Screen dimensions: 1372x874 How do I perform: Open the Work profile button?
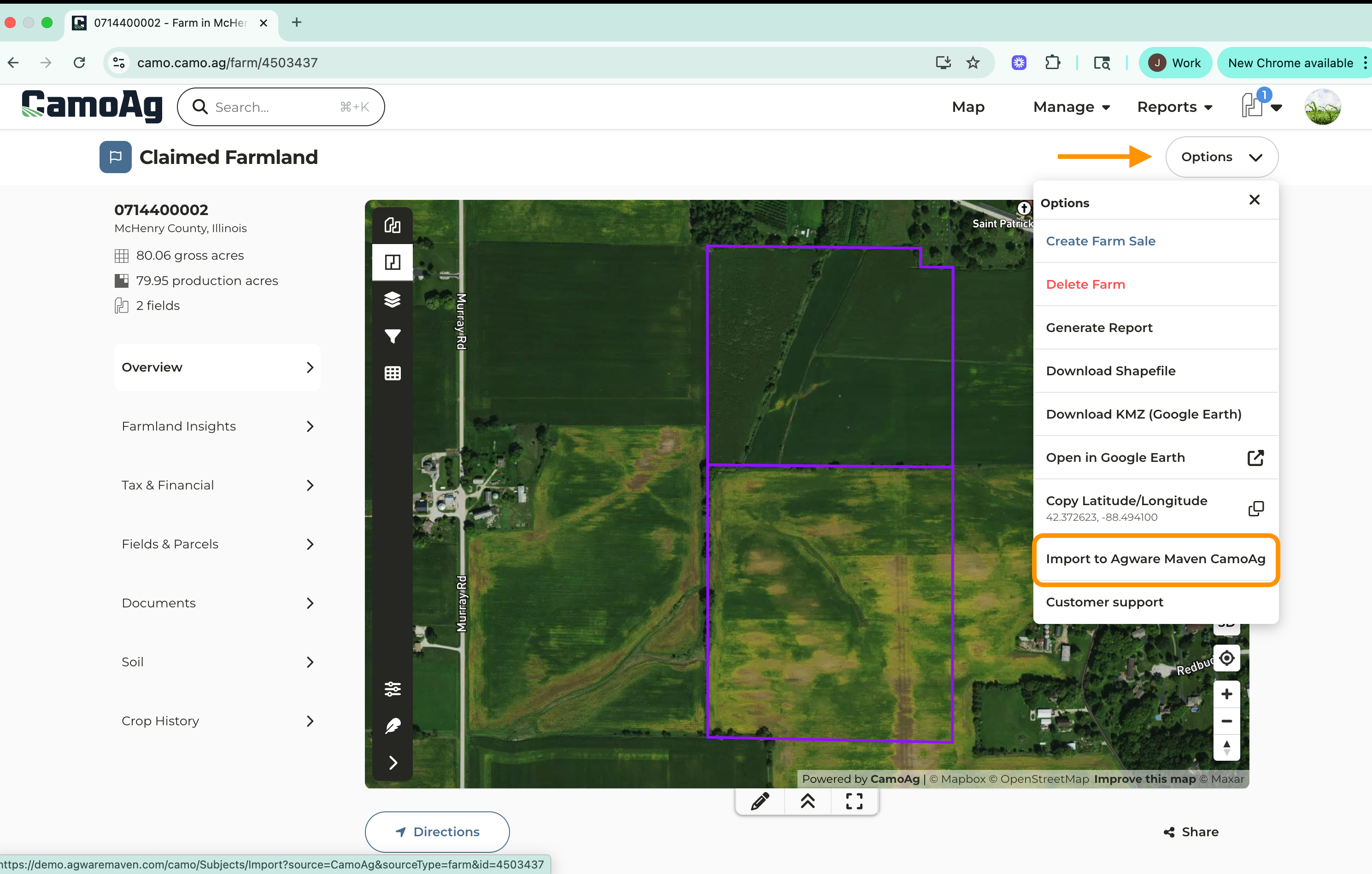(x=1175, y=63)
